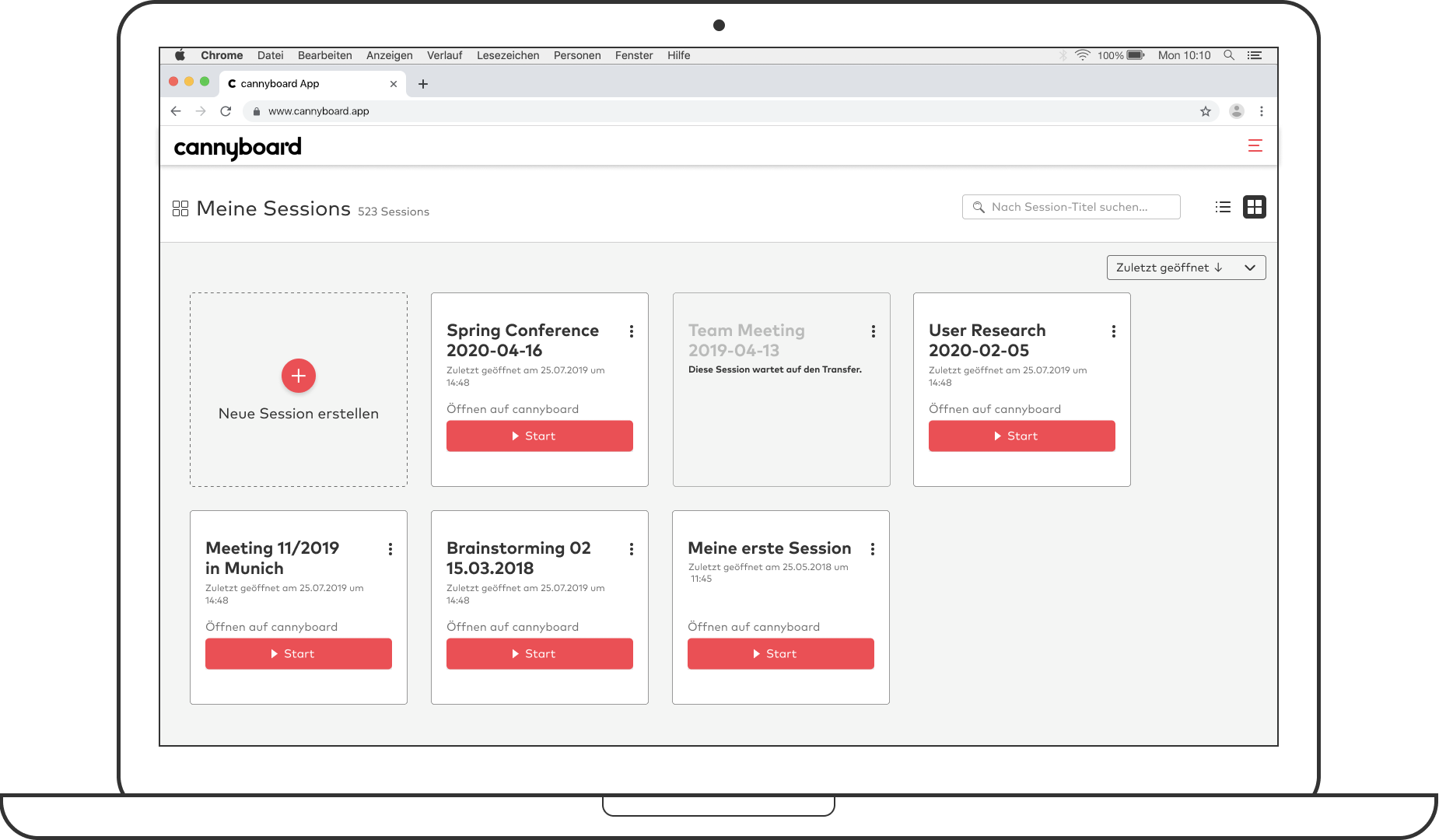This screenshot has width=1439, height=840.
Task: Open options for Team Meeting session
Action: click(x=874, y=331)
